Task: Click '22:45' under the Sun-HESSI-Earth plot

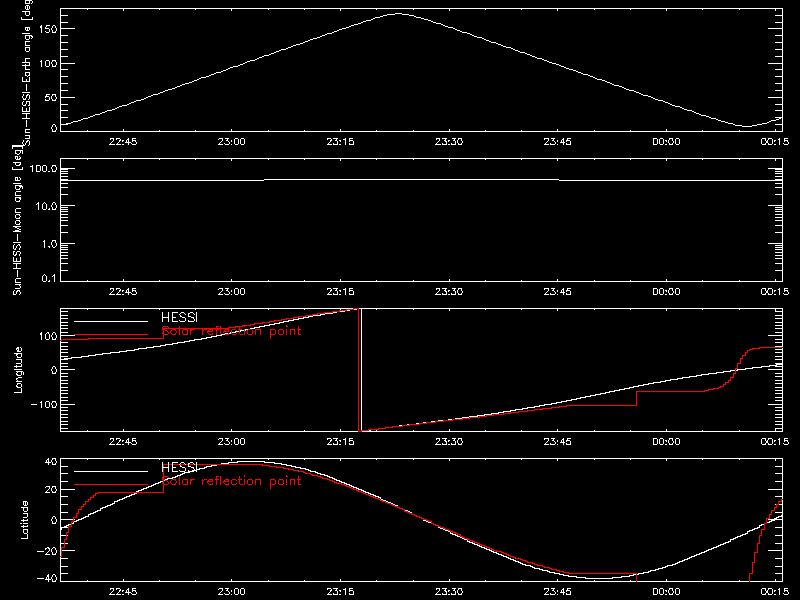Action: (123, 142)
